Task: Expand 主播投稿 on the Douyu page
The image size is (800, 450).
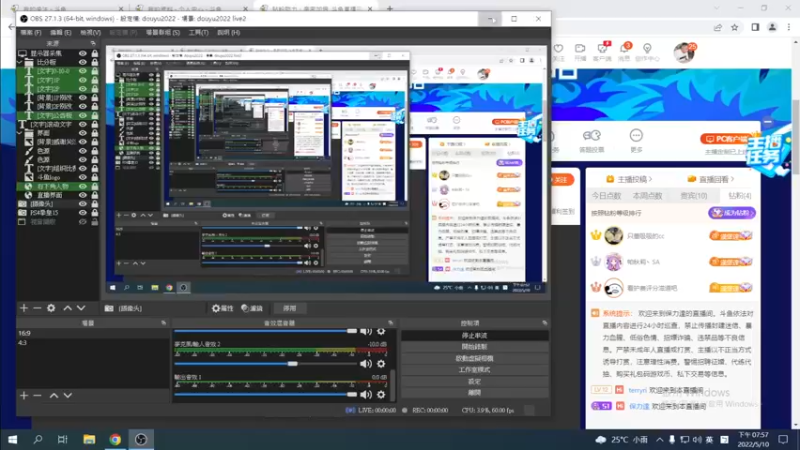Action: 629,179
